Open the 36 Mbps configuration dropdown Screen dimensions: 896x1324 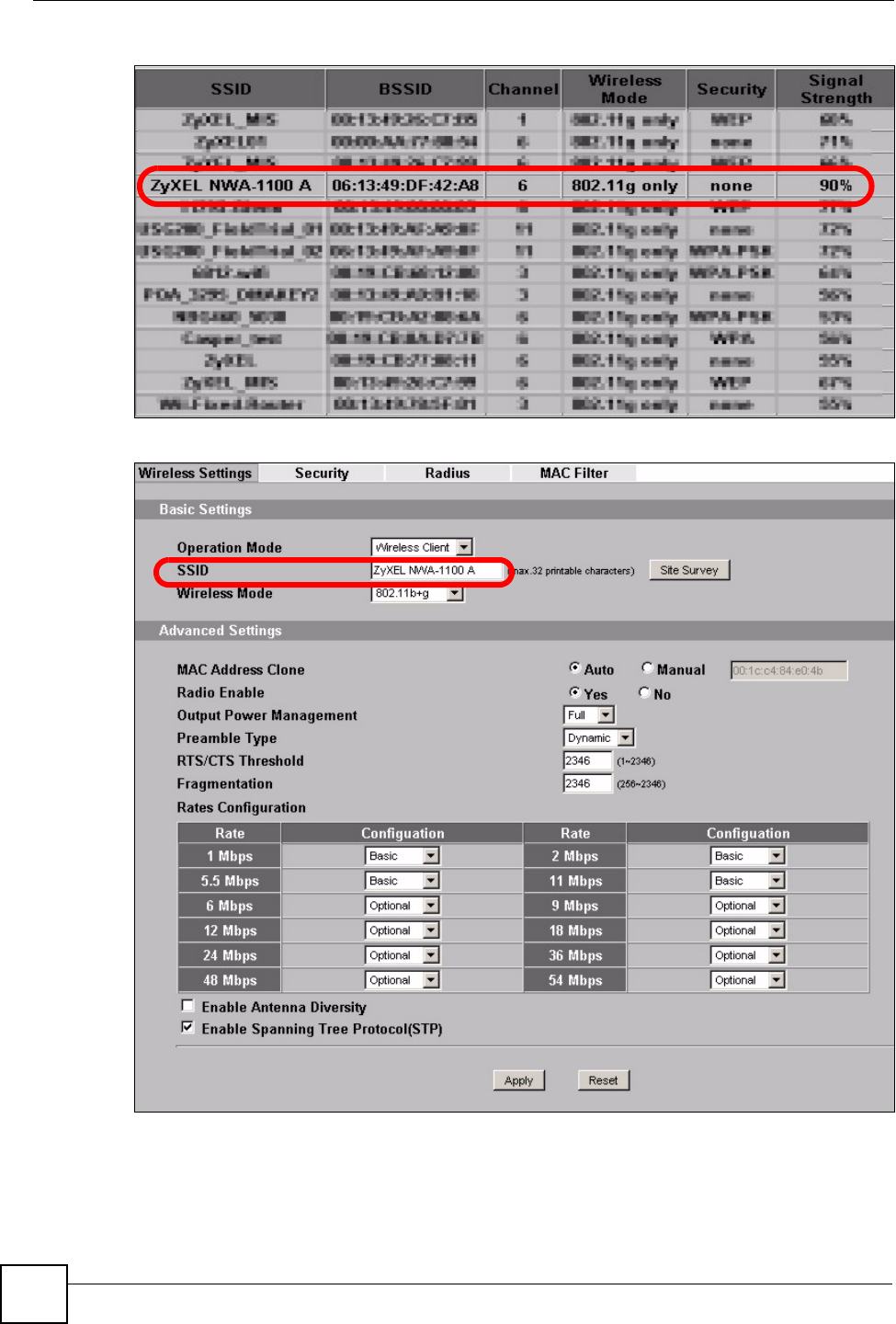[x=748, y=955]
